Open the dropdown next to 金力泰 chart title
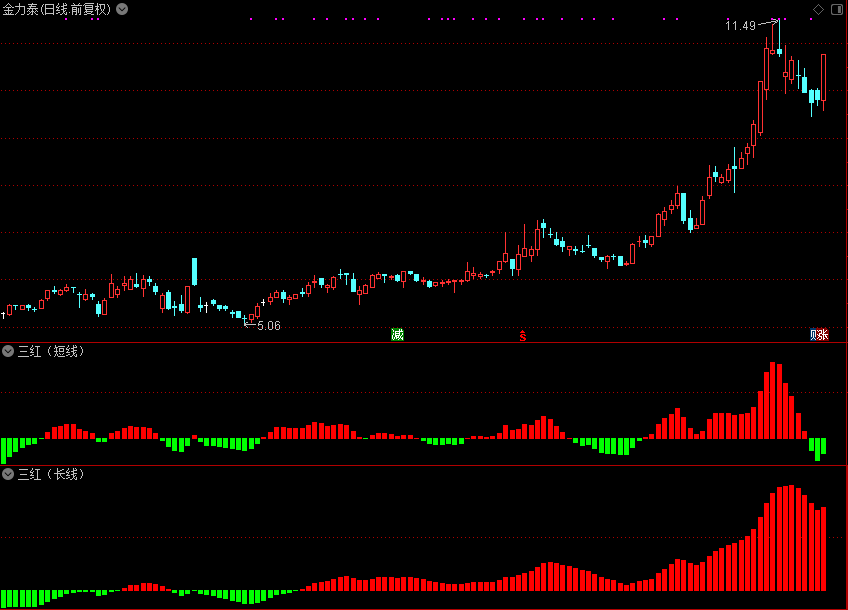The image size is (848, 610). click(x=122, y=9)
